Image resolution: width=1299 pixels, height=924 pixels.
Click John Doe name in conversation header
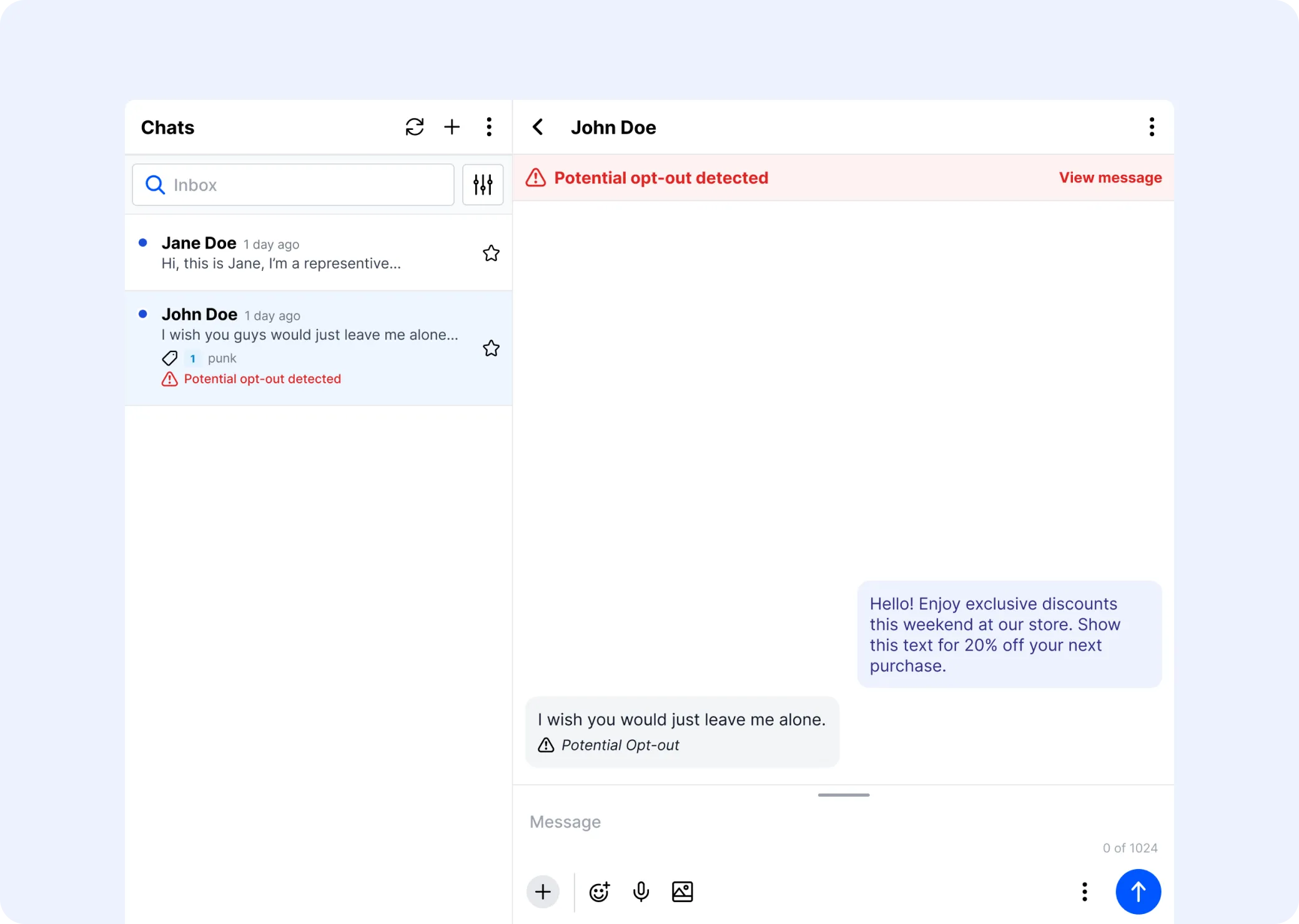(x=613, y=127)
